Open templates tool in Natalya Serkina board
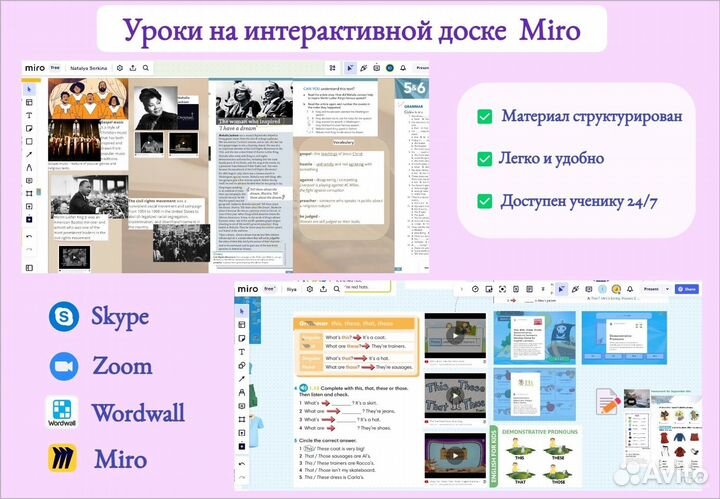720x499 pixels. point(29,102)
